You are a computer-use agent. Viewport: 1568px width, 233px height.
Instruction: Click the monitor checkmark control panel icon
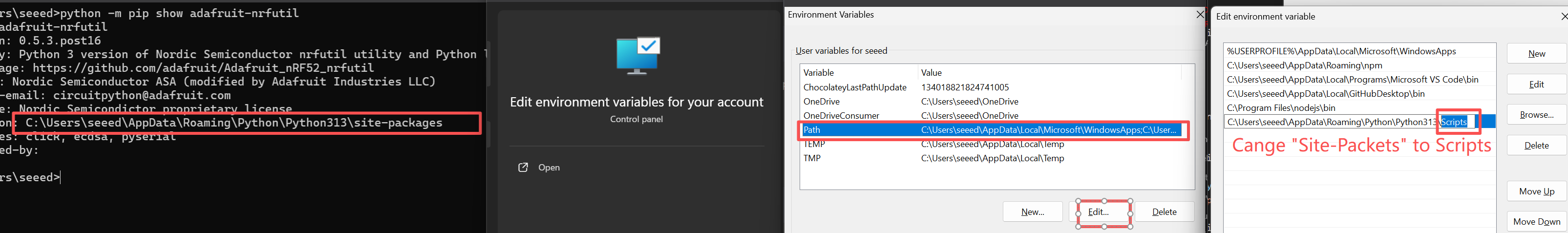coord(637,55)
